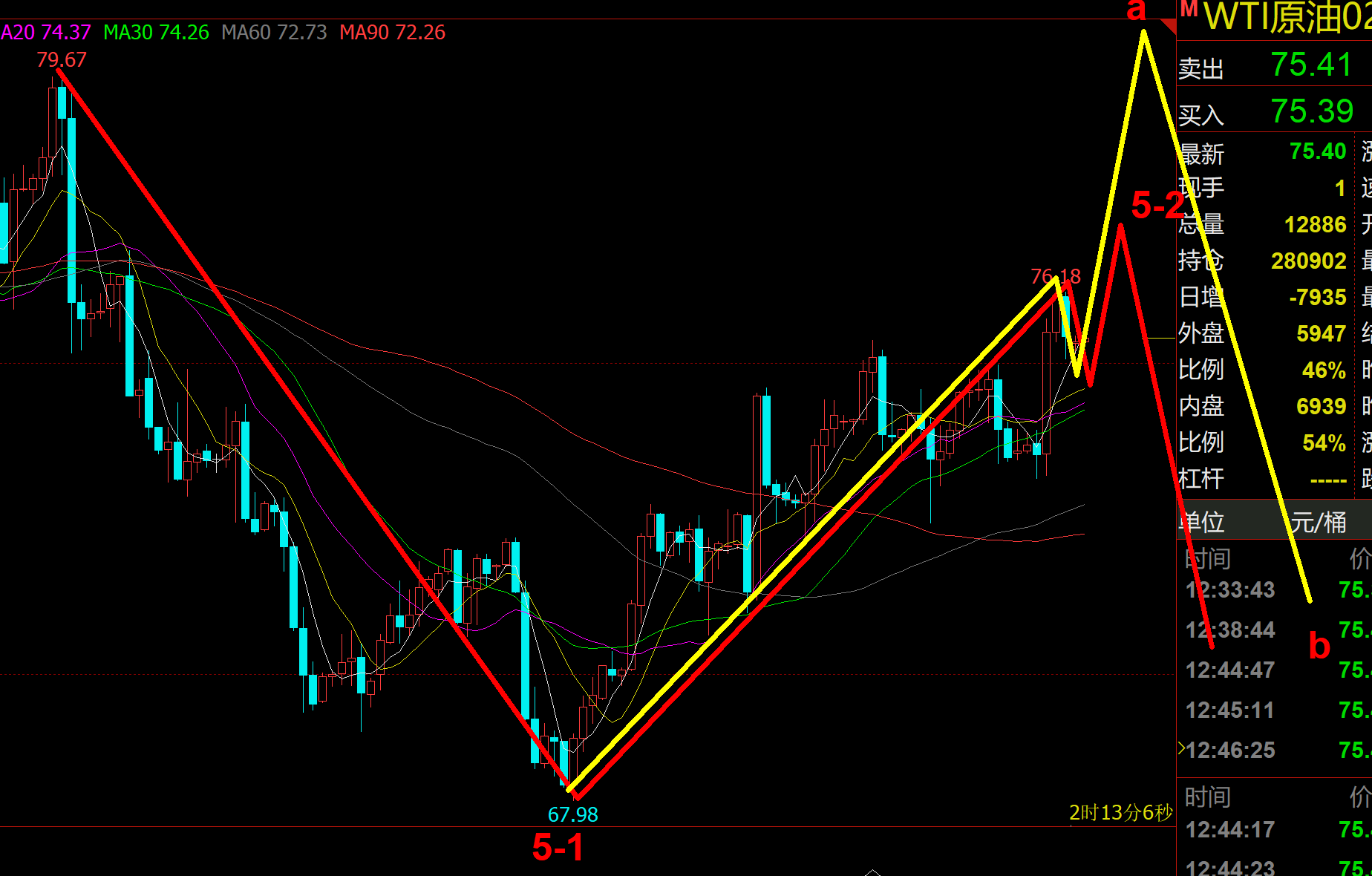The width and height of the screenshot is (1372, 876).
Task: Select the 12:44:47 trade row
Action: pos(1275,670)
